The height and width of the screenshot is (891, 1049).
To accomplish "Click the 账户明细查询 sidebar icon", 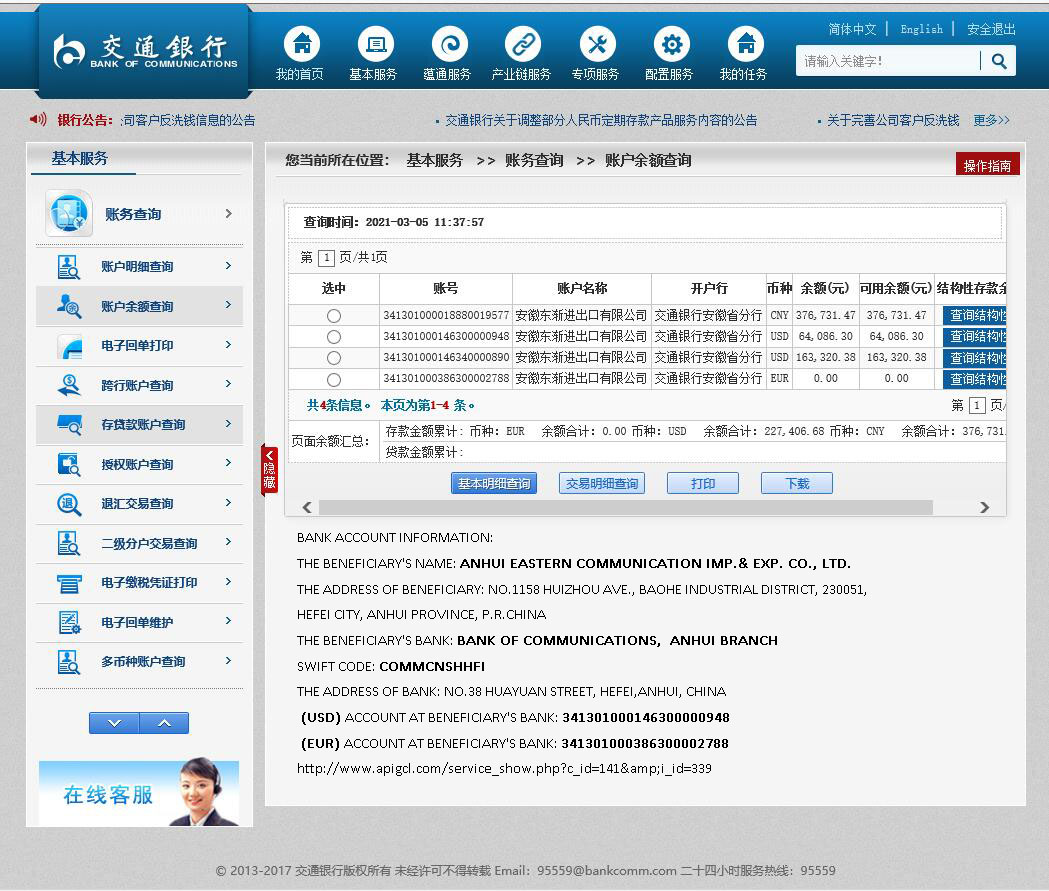I will [x=68, y=266].
